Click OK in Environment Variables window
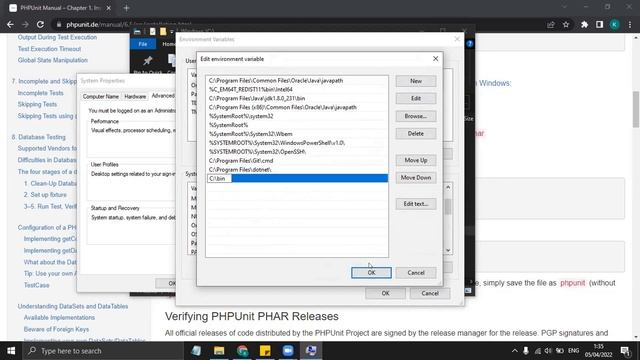The image size is (640, 360). pyautogui.click(x=385, y=293)
